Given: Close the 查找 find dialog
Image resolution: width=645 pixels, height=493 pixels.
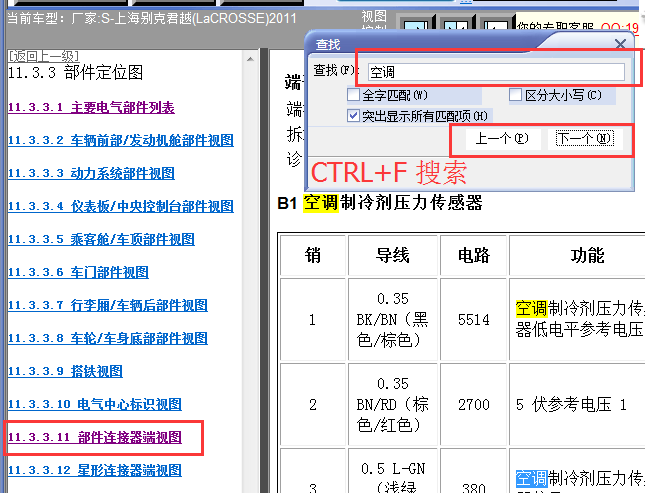Looking at the screenshot, I should click(x=620, y=44).
